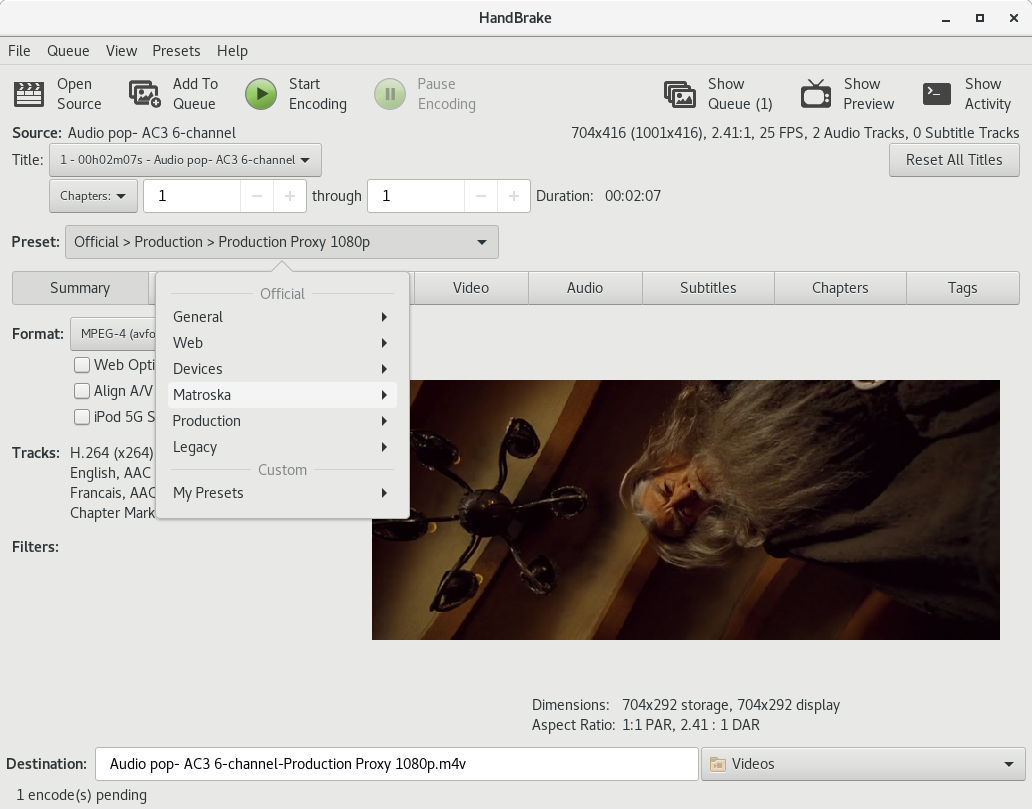Click the Show Preview television icon
Screen dimensions: 1032x809
click(x=815, y=94)
